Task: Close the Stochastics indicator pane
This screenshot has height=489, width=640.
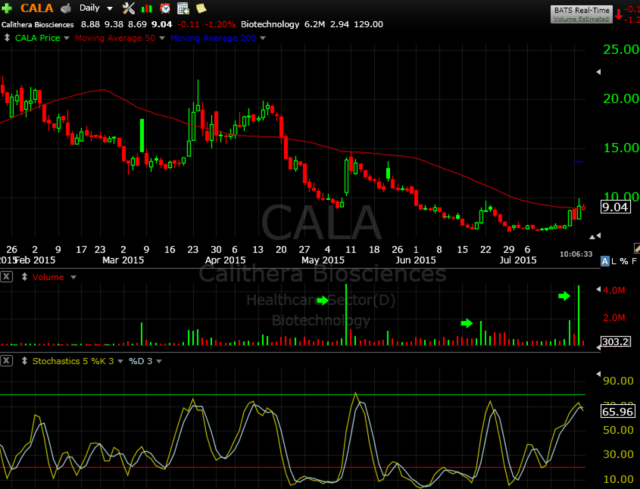Action: tap(8, 359)
